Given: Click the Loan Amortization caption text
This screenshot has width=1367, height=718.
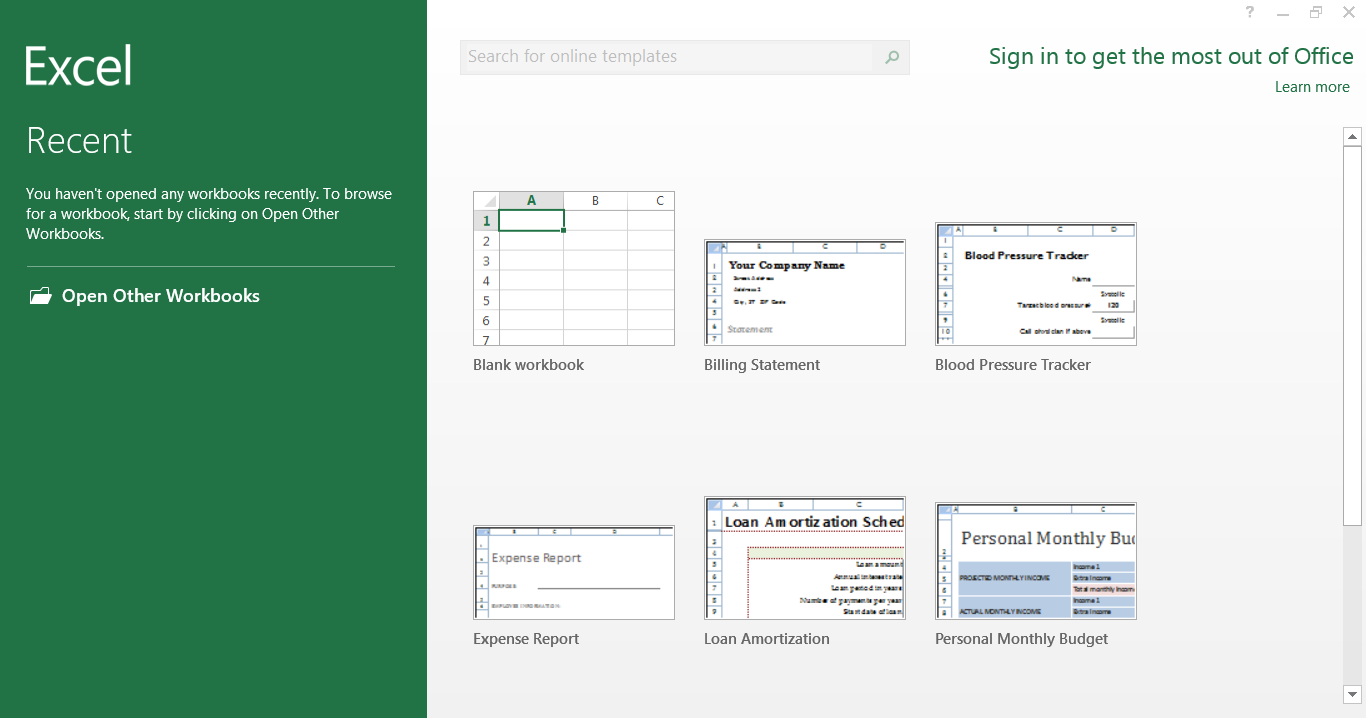Looking at the screenshot, I should pyautogui.click(x=767, y=639).
